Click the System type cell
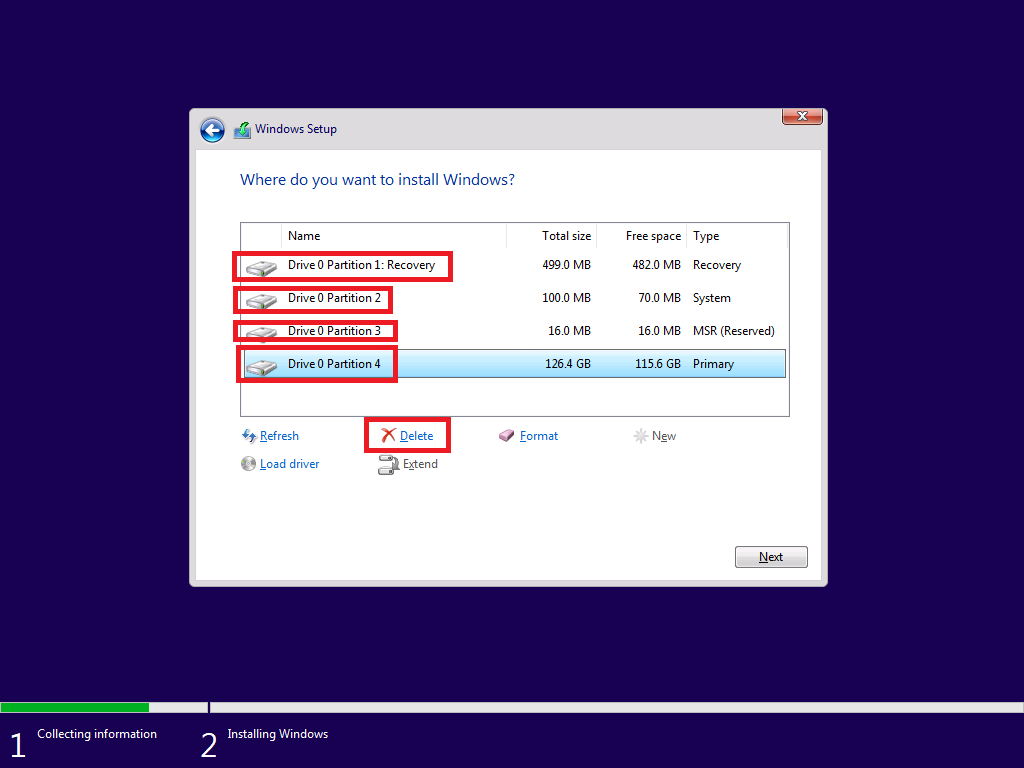This screenshot has height=768, width=1024. 712,298
